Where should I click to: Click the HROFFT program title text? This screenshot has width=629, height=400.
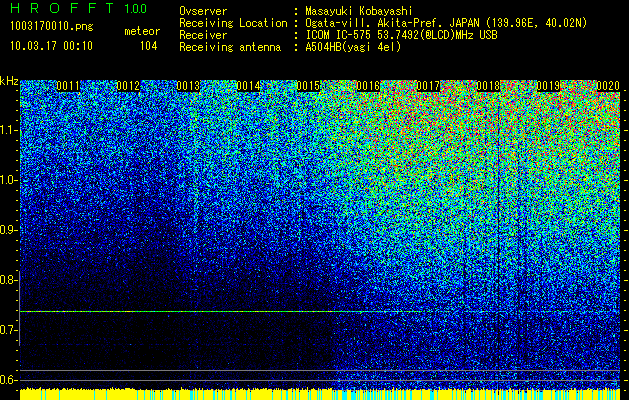(x=63, y=8)
